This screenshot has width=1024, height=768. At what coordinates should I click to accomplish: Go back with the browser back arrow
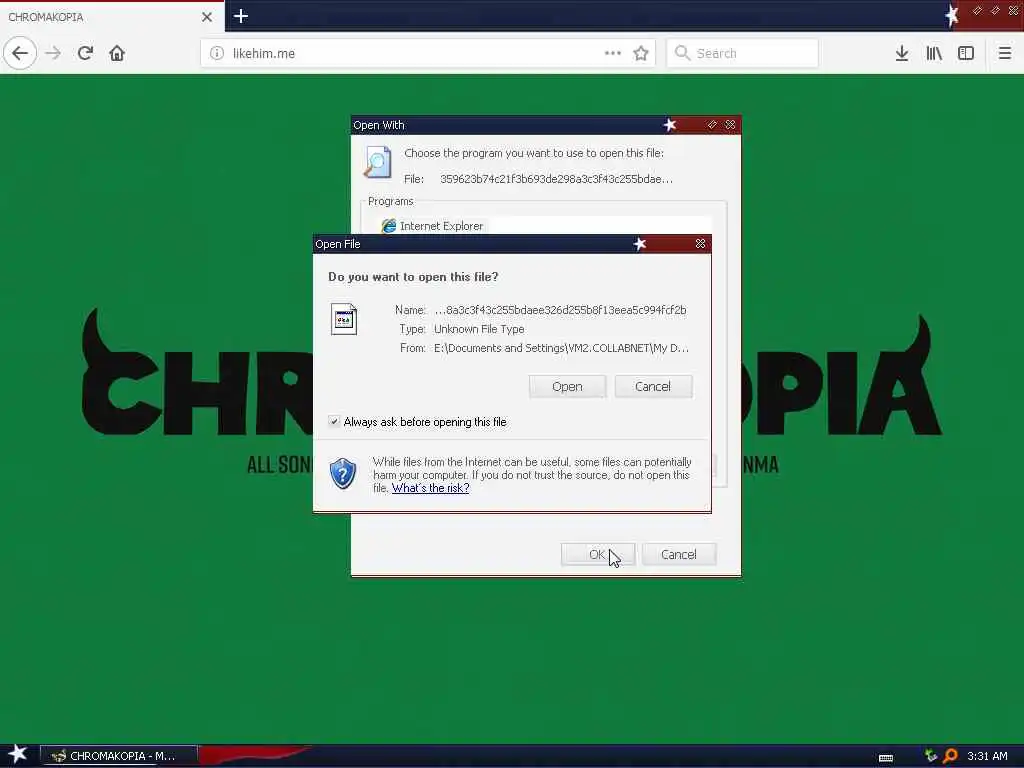click(20, 53)
